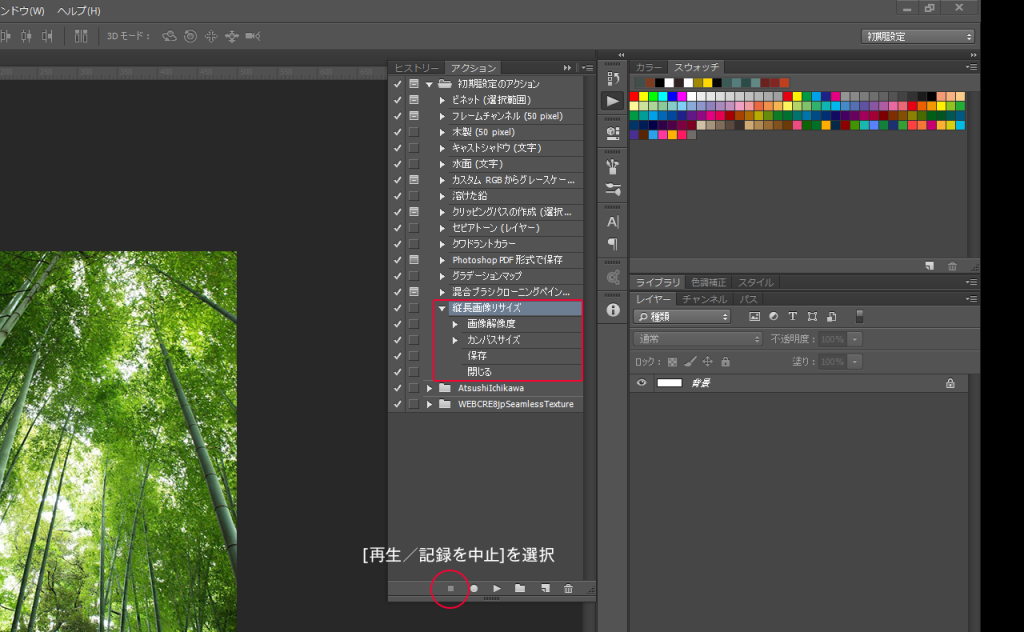
Task: Turn layer filtering on or off switch
Action: (x=859, y=317)
